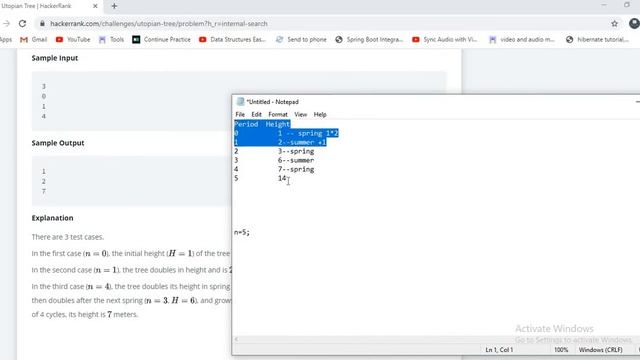Open the Continue Practice bookmark

click(x=162, y=40)
